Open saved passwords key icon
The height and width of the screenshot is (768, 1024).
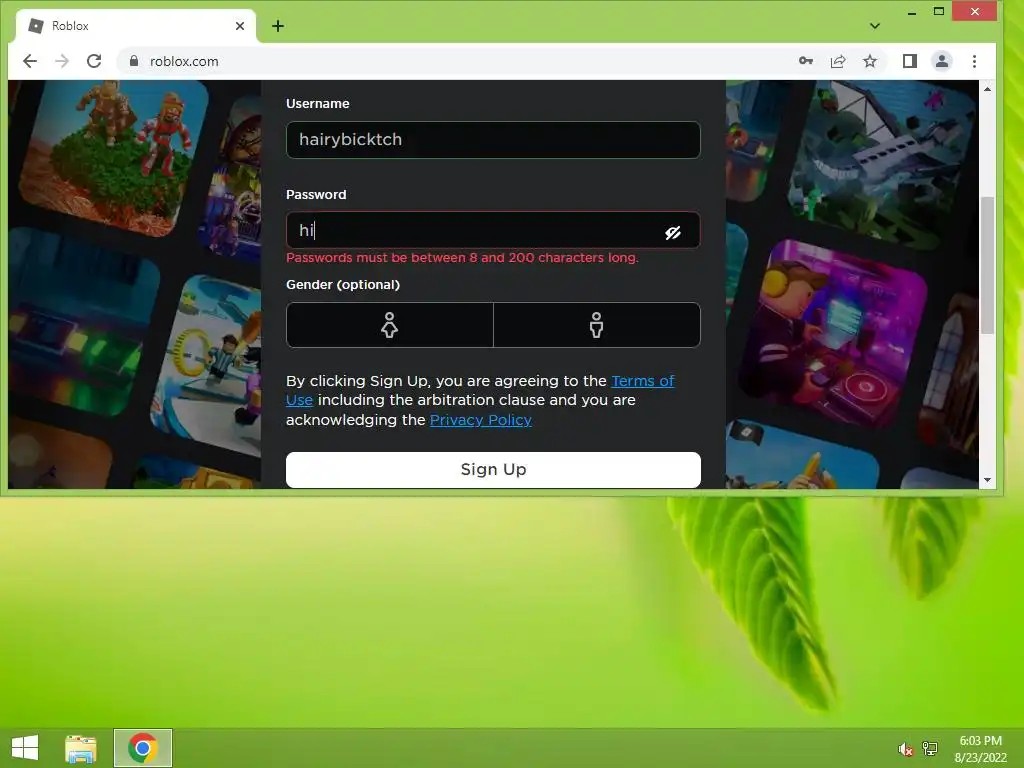(806, 61)
